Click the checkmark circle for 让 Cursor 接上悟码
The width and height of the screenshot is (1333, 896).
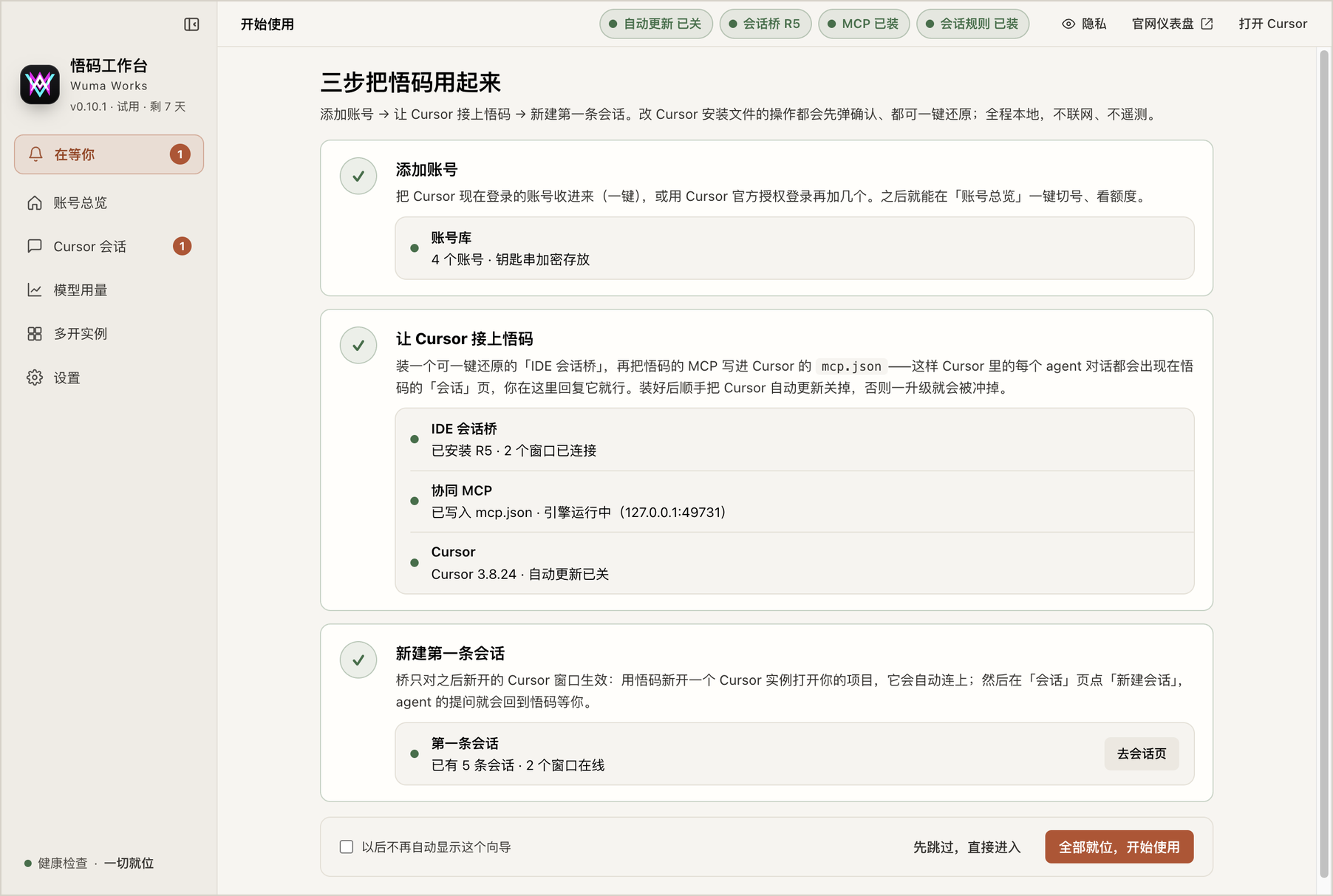tap(358, 346)
